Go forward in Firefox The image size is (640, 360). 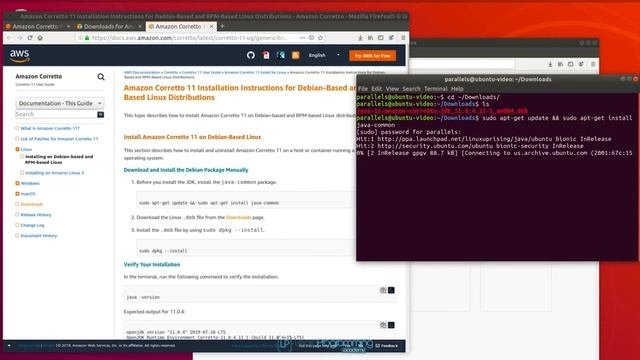pos(20,38)
